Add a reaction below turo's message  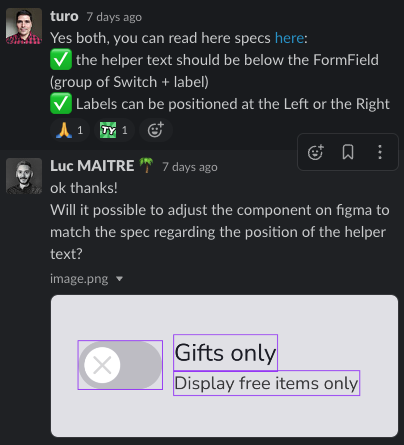[x=156, y=130]
